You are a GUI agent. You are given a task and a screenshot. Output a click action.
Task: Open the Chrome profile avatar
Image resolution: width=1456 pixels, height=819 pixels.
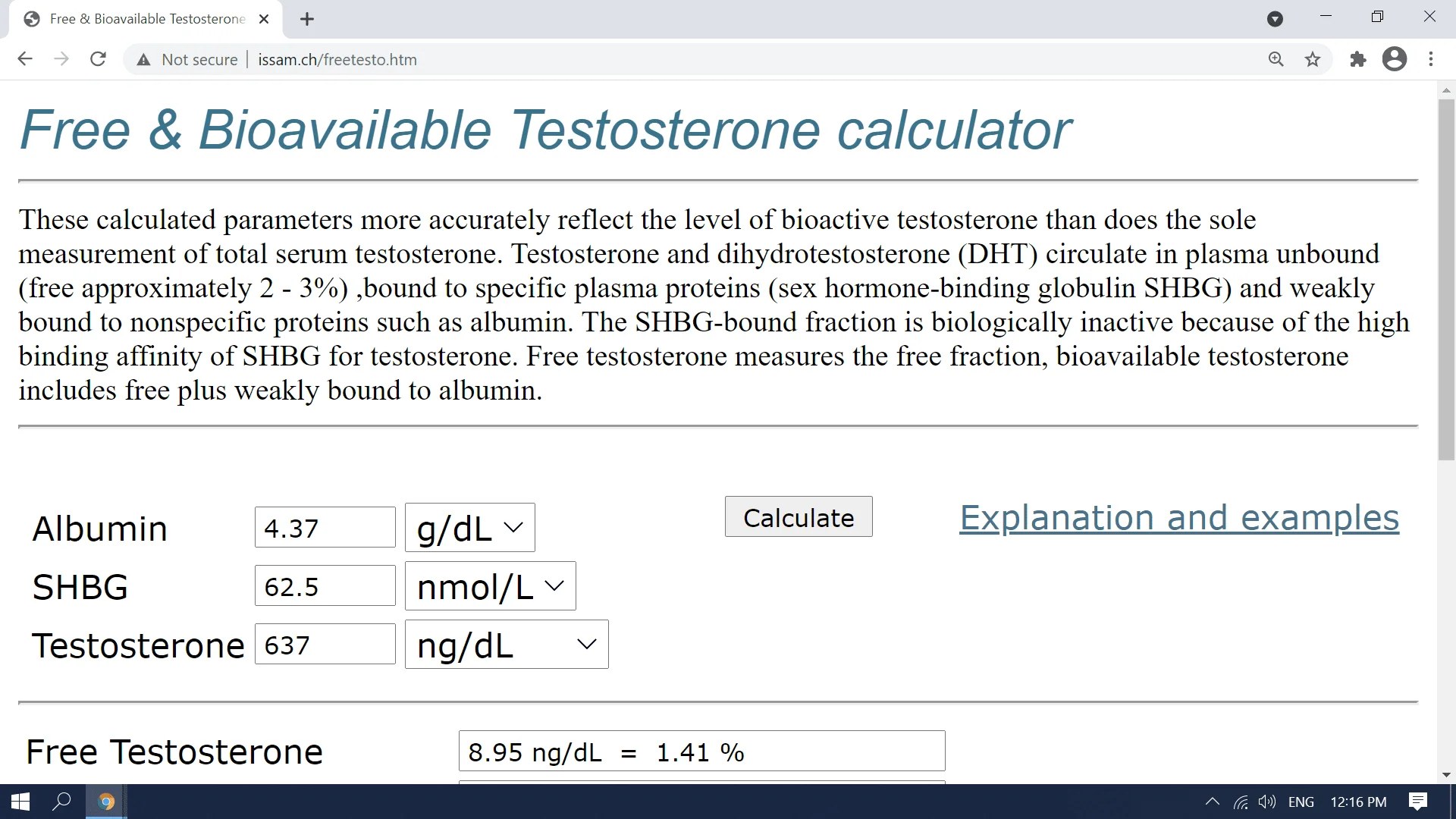1394,59
